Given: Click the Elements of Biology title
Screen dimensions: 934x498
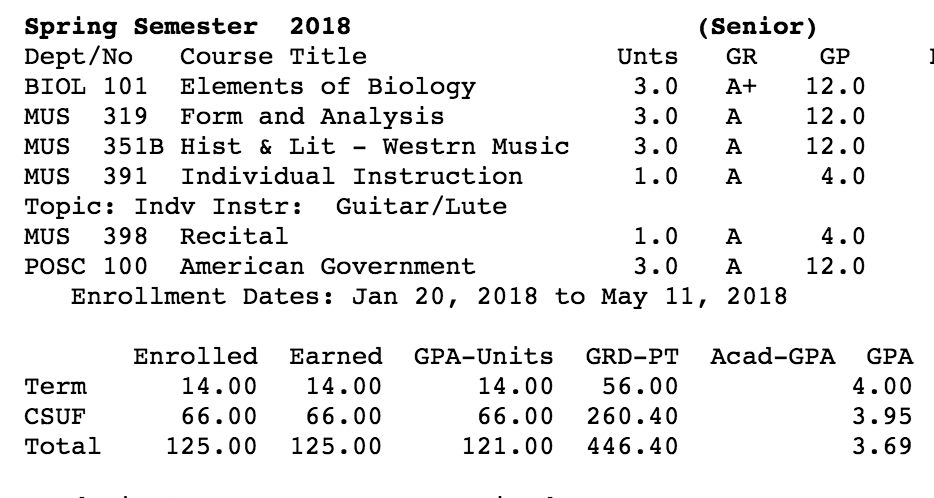Looking at the screenshot, I should [x=328, y=87].
